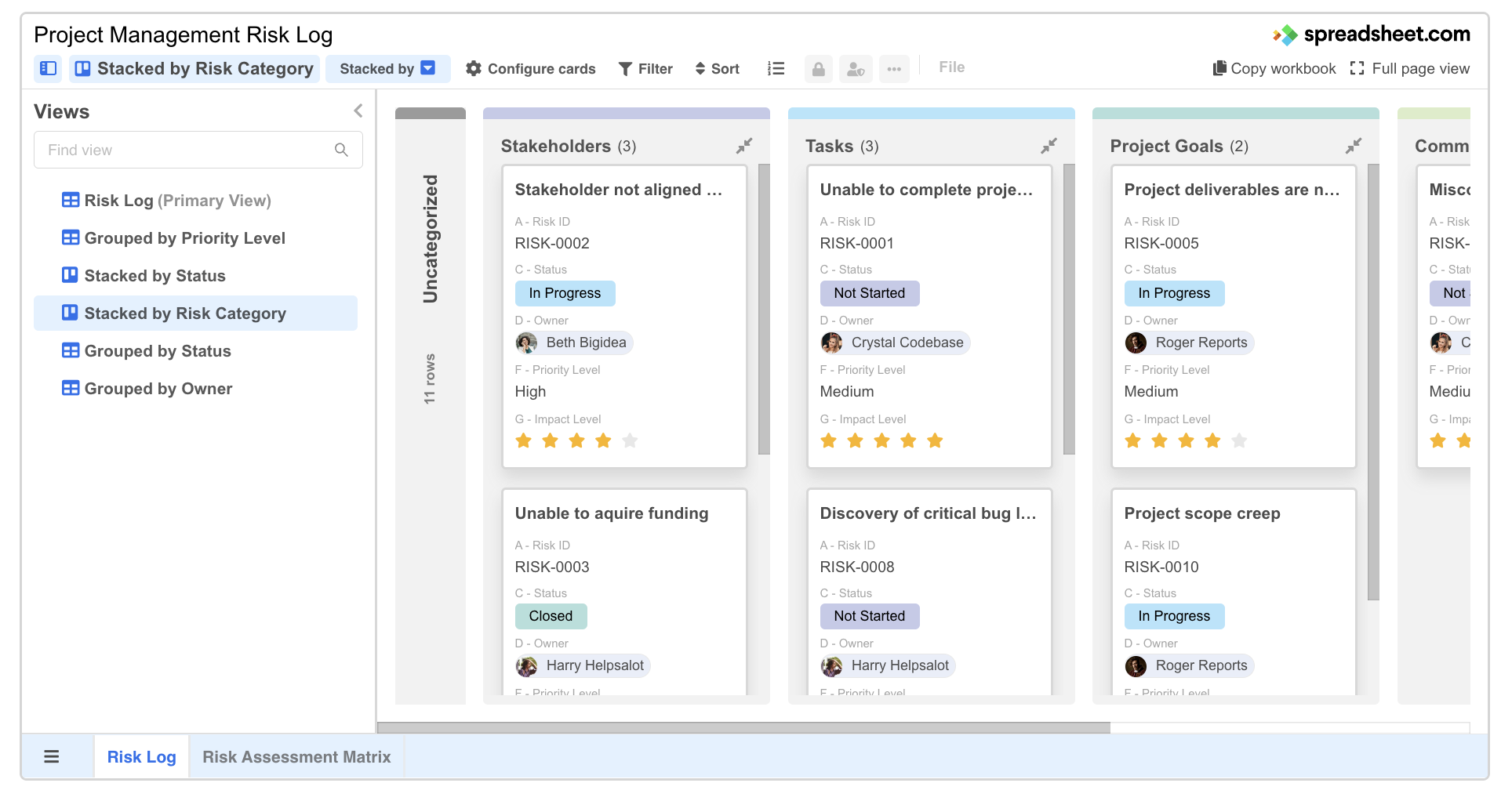Image resolution: width=1512 pixels, height=801 pixels.
Task: Click the numbered list row-height icon
Action: (x=776, y=68)
